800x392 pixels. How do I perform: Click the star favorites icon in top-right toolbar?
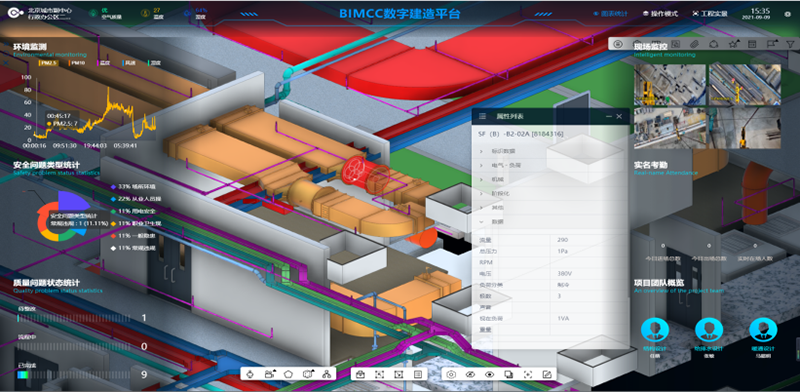click(733, 44)
